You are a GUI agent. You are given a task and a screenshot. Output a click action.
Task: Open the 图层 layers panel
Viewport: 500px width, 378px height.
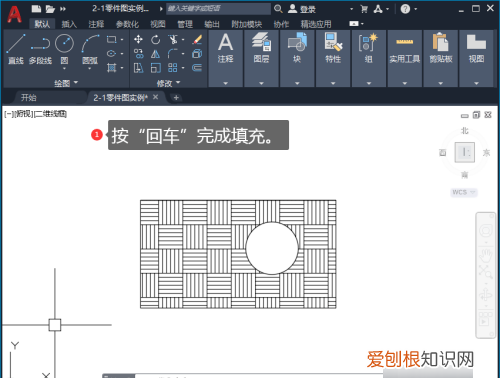point(261,59)
